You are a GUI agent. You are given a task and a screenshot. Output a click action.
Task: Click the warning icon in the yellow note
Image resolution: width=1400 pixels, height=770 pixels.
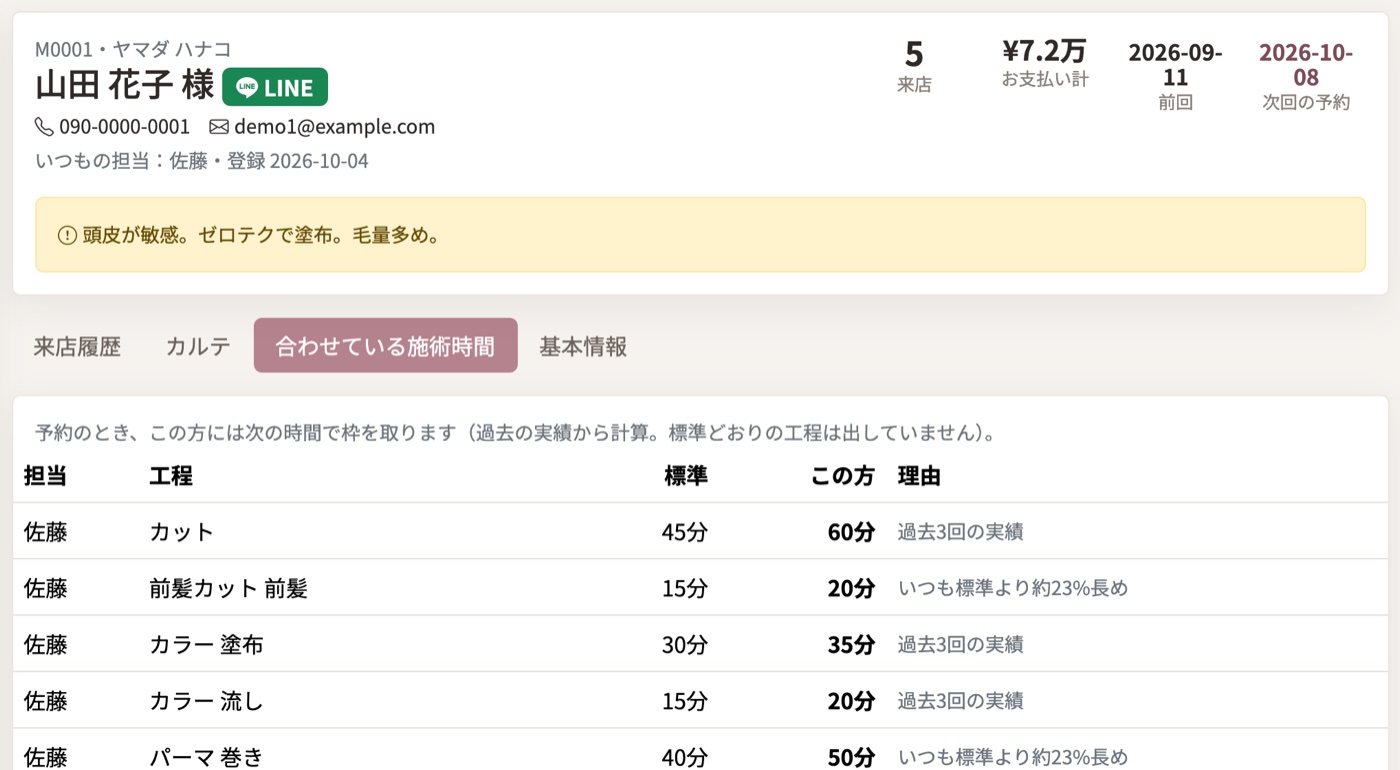point(67,236)
